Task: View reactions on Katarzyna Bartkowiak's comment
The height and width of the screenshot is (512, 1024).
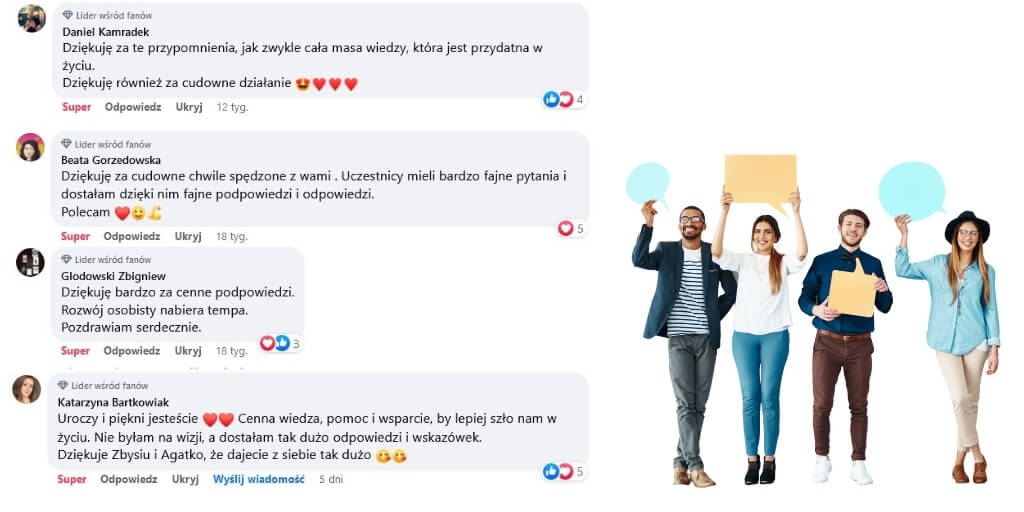Action: point(564,472)
